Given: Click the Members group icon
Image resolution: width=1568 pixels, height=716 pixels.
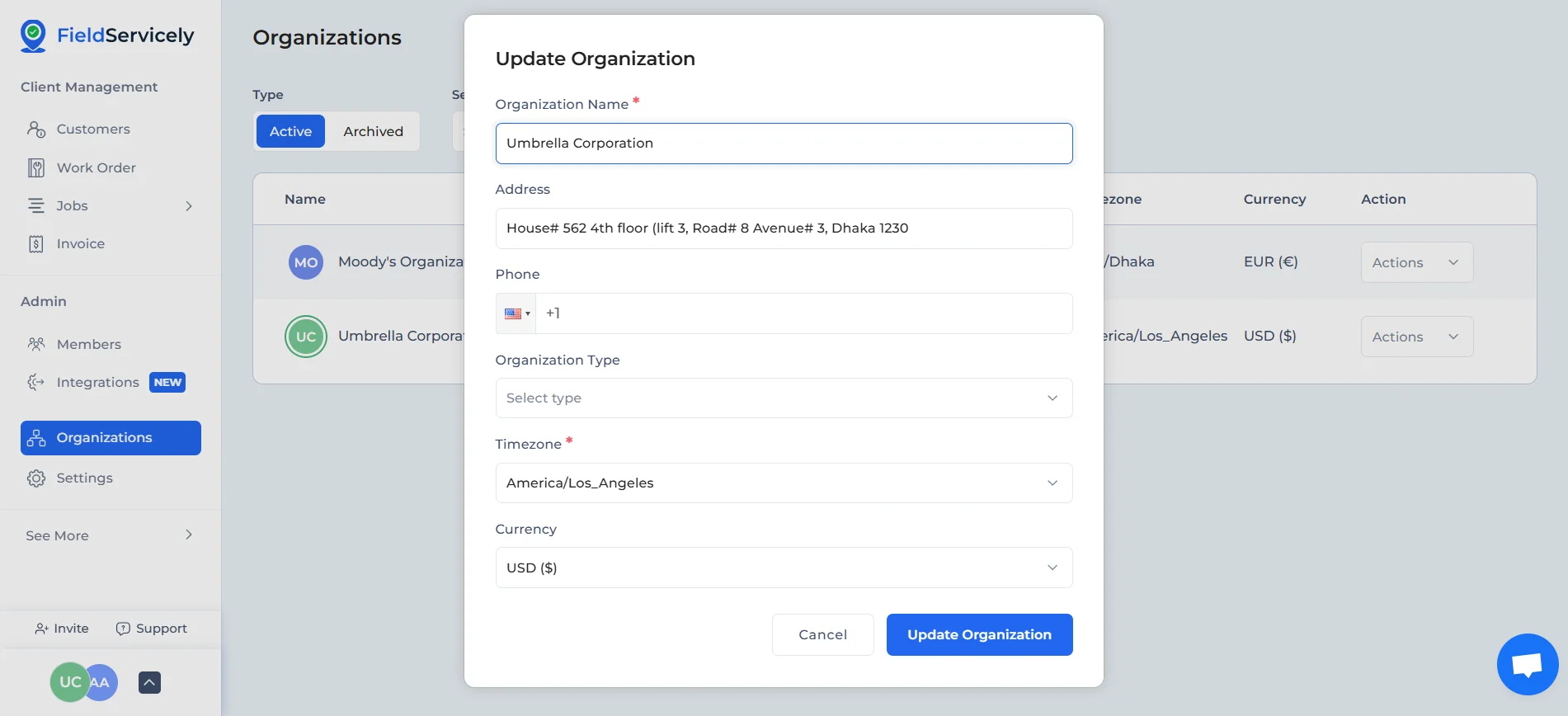Looking at the screenshot, I should point(36,344).
